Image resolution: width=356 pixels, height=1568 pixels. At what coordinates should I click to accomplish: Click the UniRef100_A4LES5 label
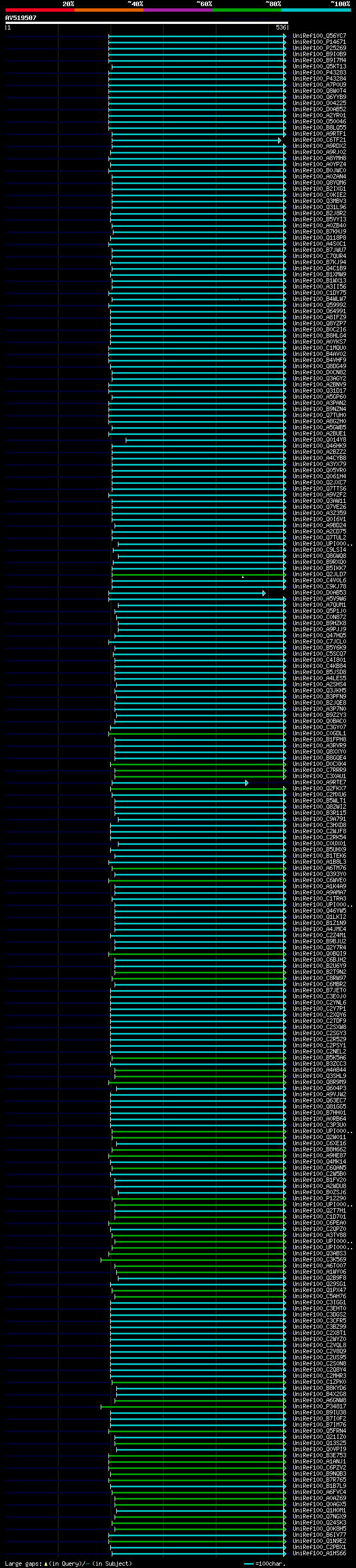click(x=319, y=678)
